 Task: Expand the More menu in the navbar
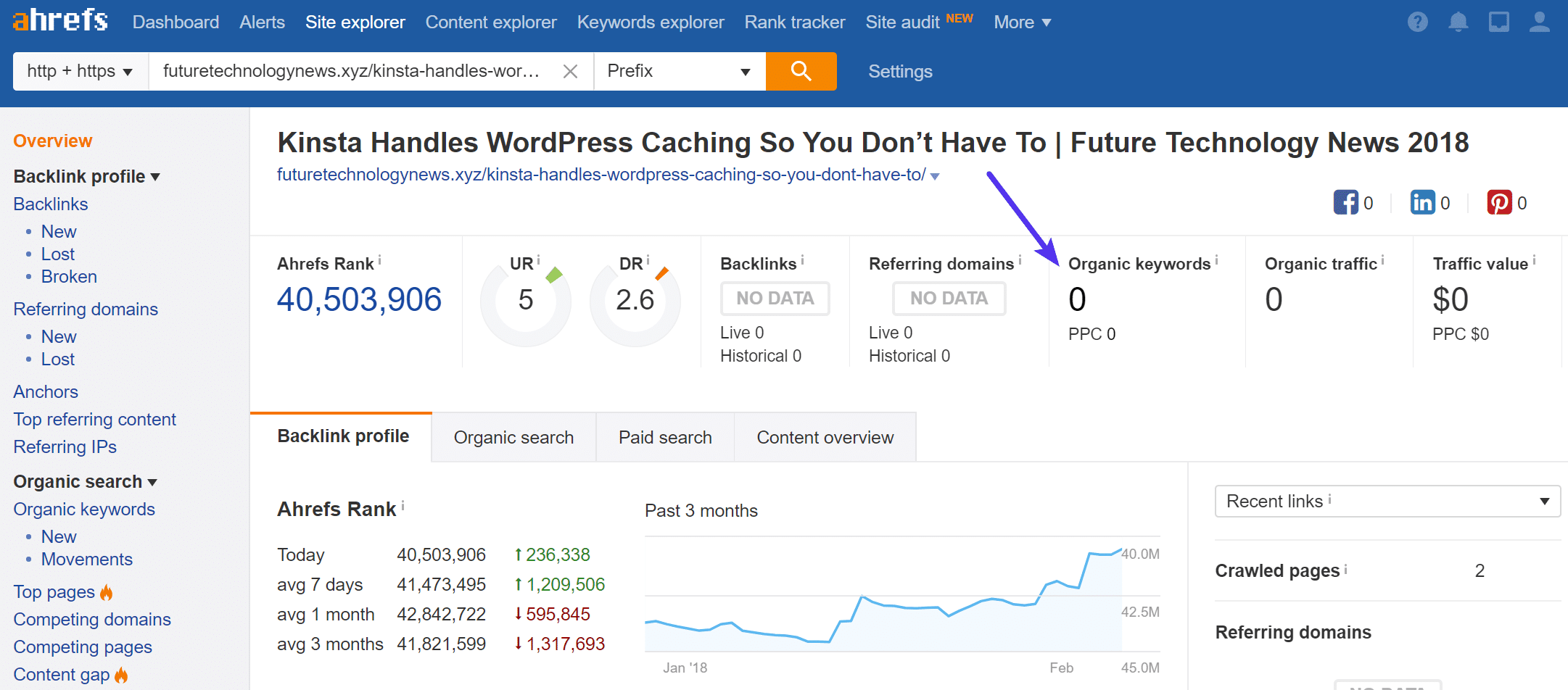tap(1021, 22)
